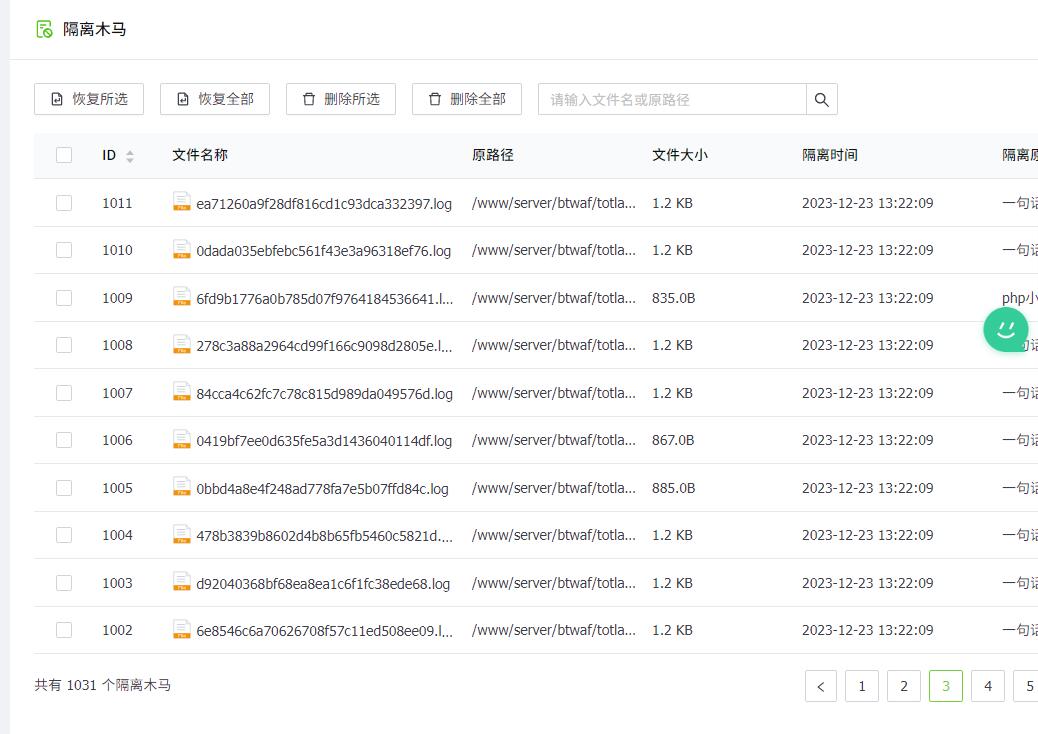This screenshot has height=734, width=1038.
Task: Click the 恢复所选 button
Action: [89, 99]
